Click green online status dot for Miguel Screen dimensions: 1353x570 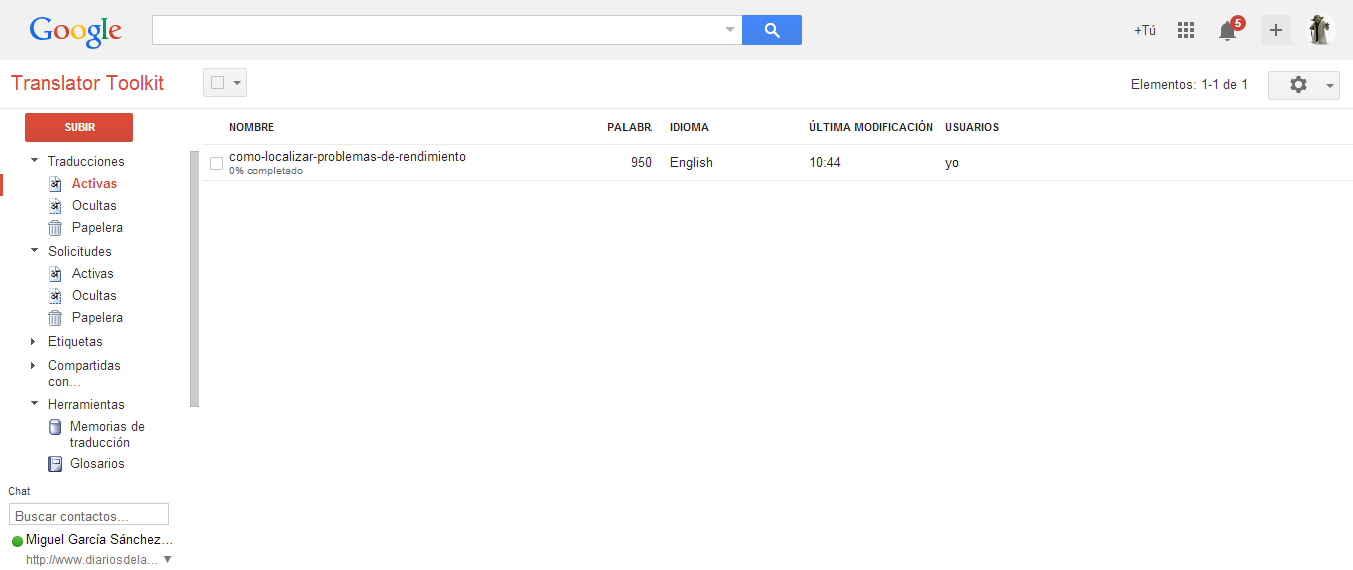17,541
